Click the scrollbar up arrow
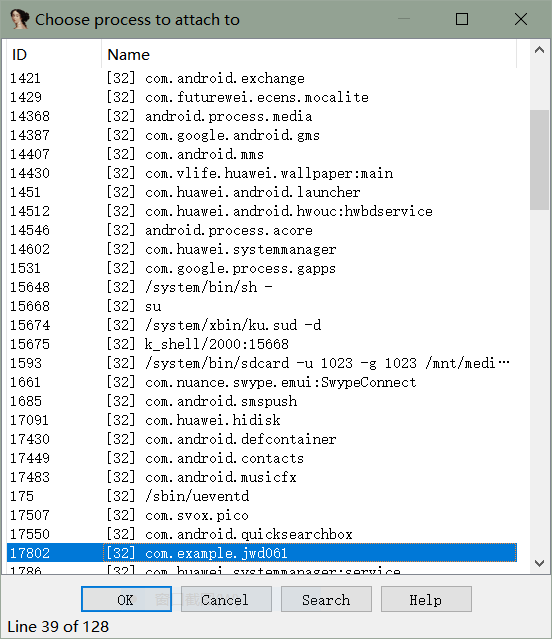Viewport: 552px width, 639px height. (x=539, y=50)
